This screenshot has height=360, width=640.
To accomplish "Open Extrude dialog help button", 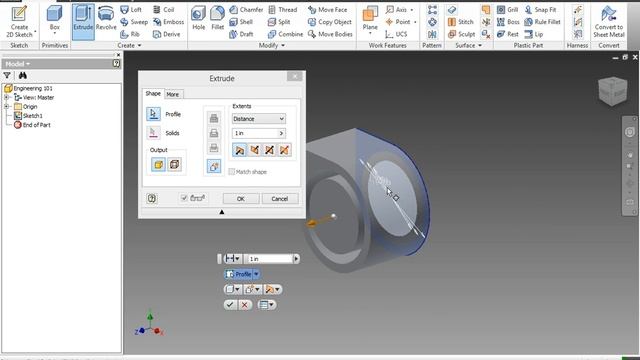I will click(x=152, y=198).
